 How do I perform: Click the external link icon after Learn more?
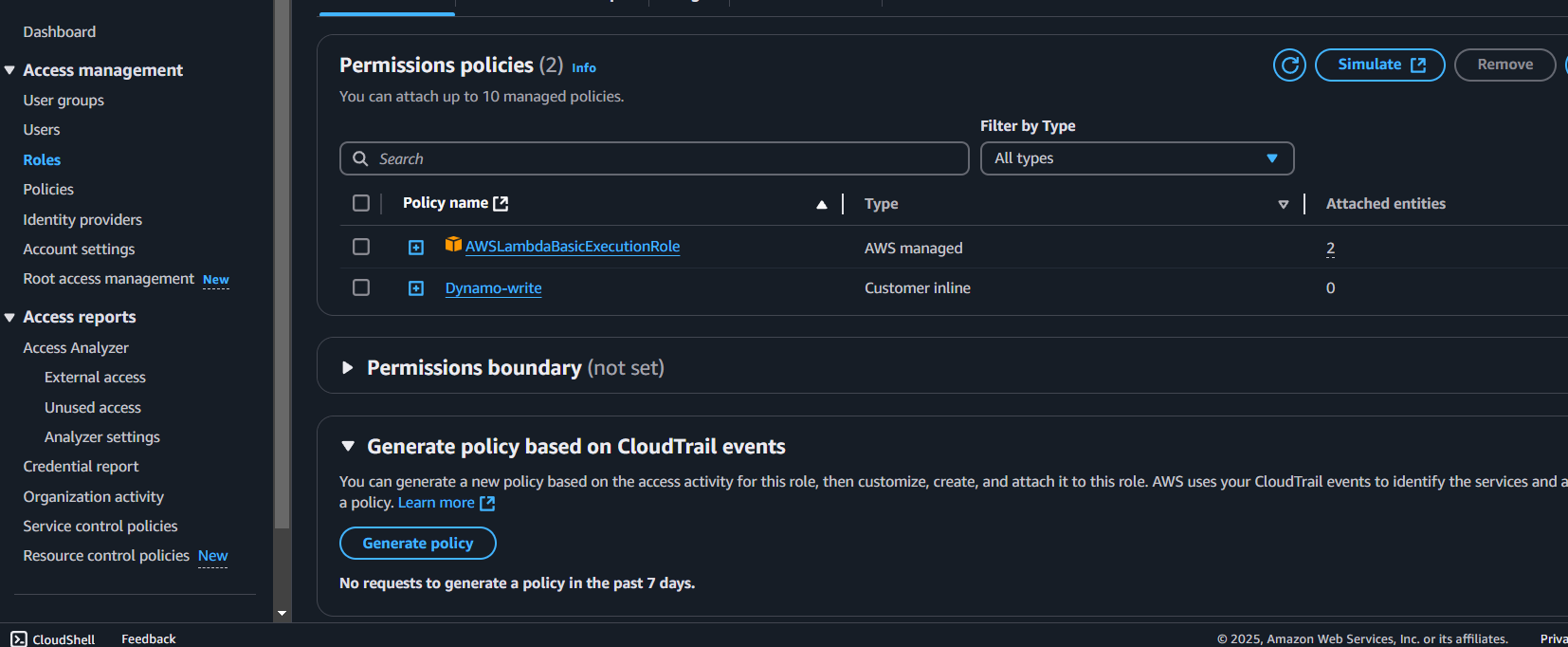pos(487,503)
